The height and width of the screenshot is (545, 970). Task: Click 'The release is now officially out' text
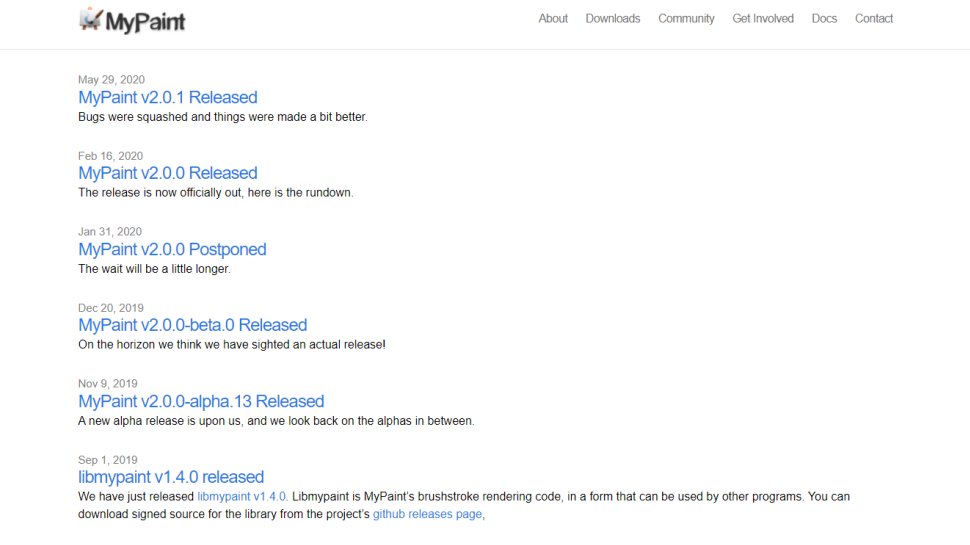[x=215, y=192]
